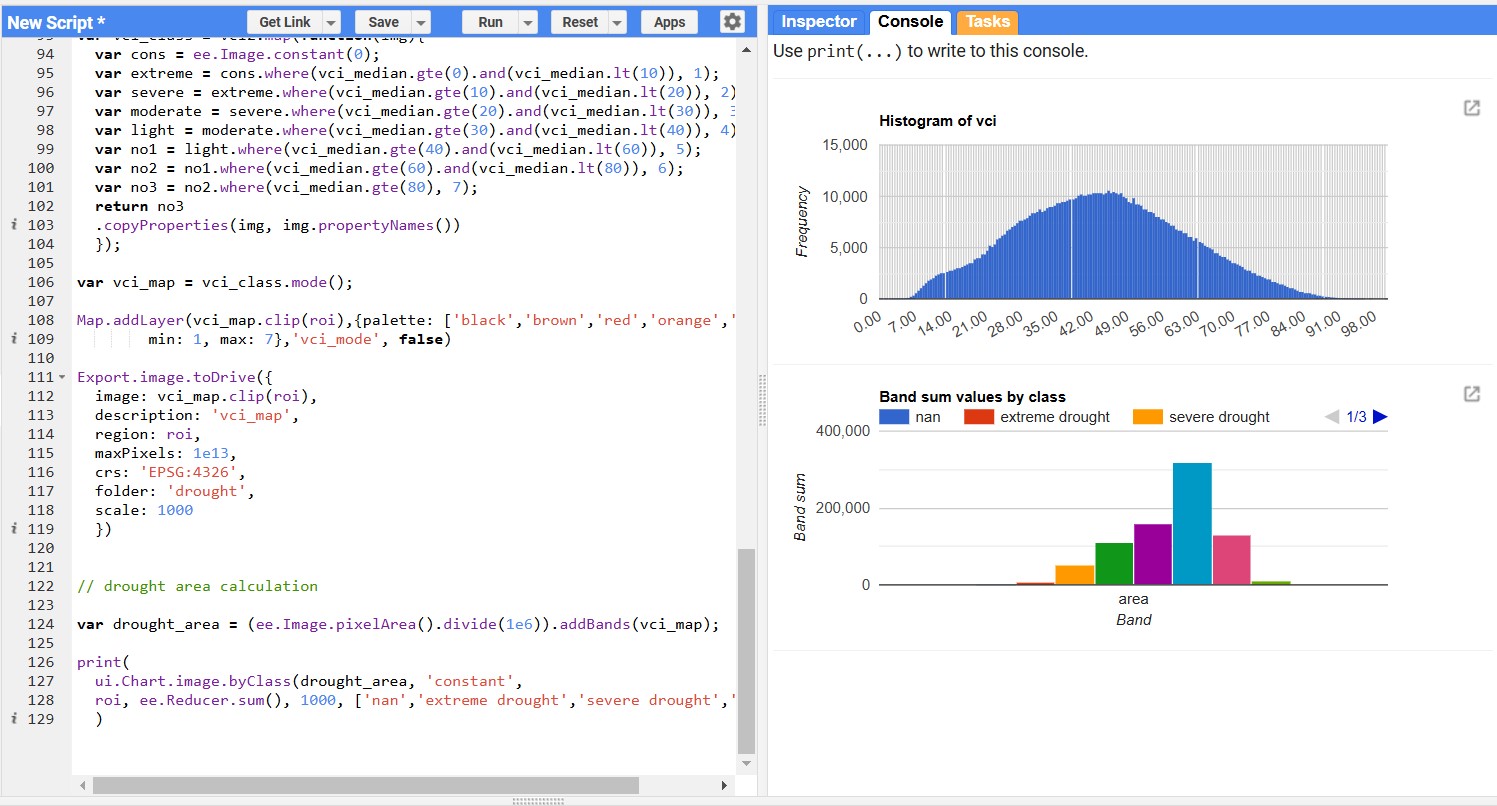Click the Reset button
Viewport: 1497px width, 806px height.
(580, 22)
